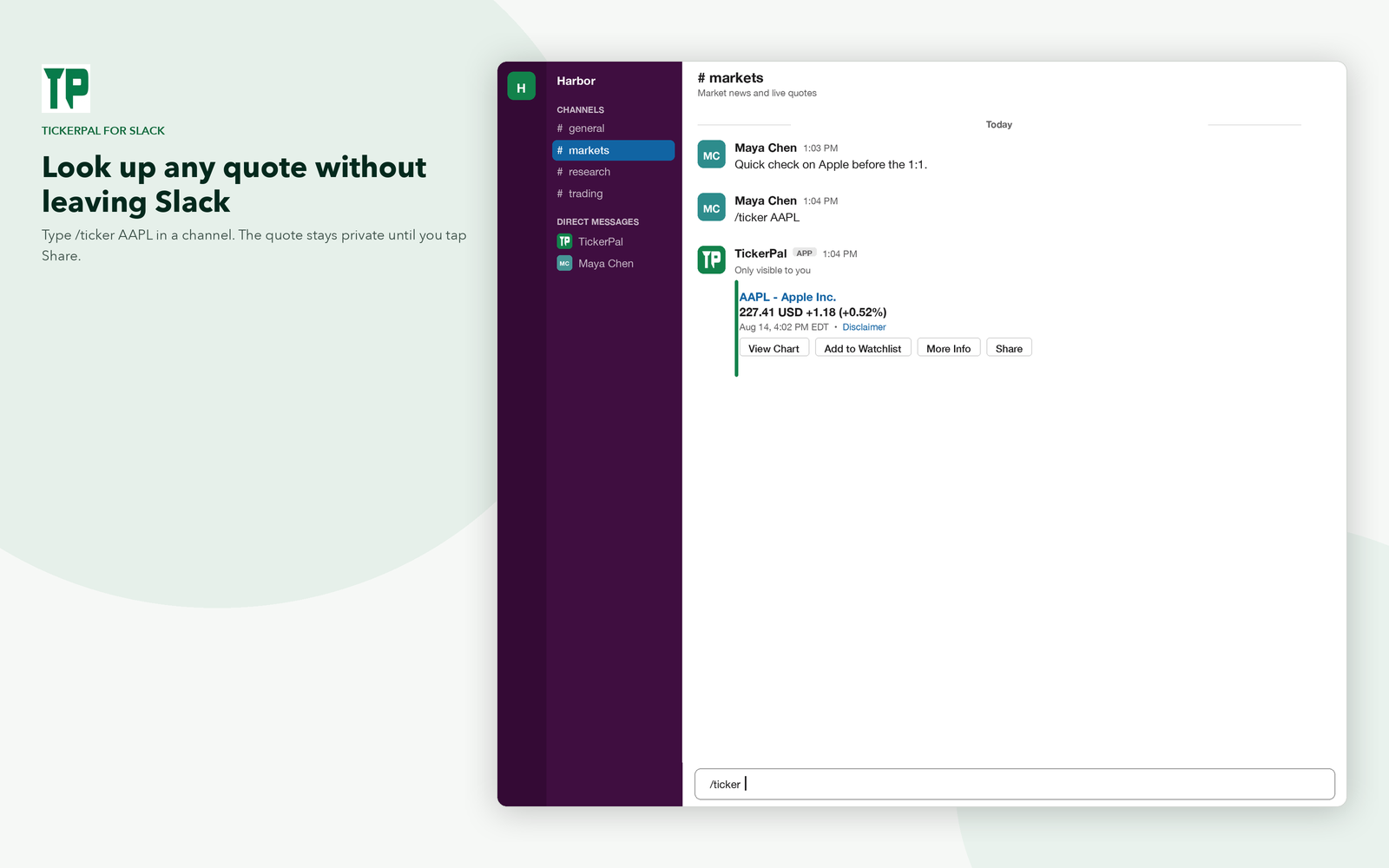Open the trading channel
This screenshot has width=1389, height=868.
tap(613, 194)
